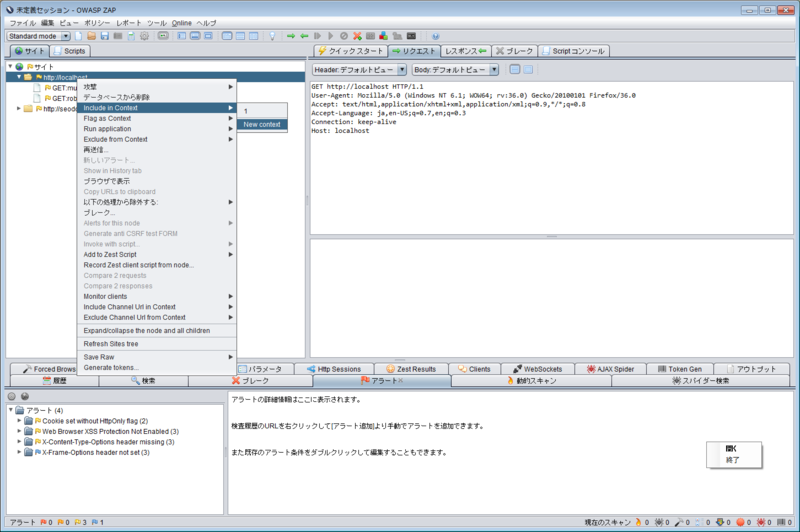
Task: Choose Save Raw context menu entry
Action: [157, 357]
